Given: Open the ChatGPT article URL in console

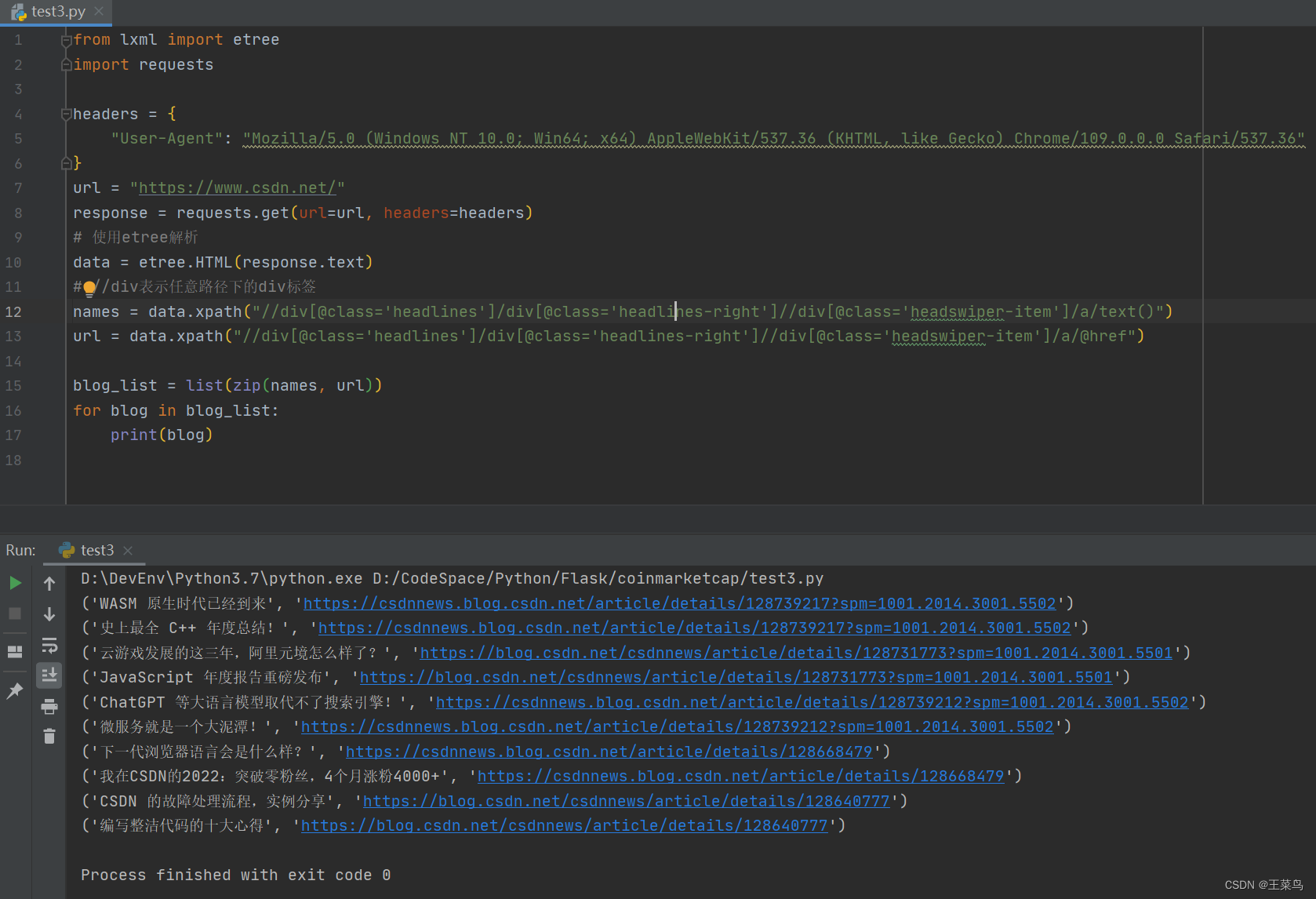Looking at the screenshot, I should [x=812, y=702].
